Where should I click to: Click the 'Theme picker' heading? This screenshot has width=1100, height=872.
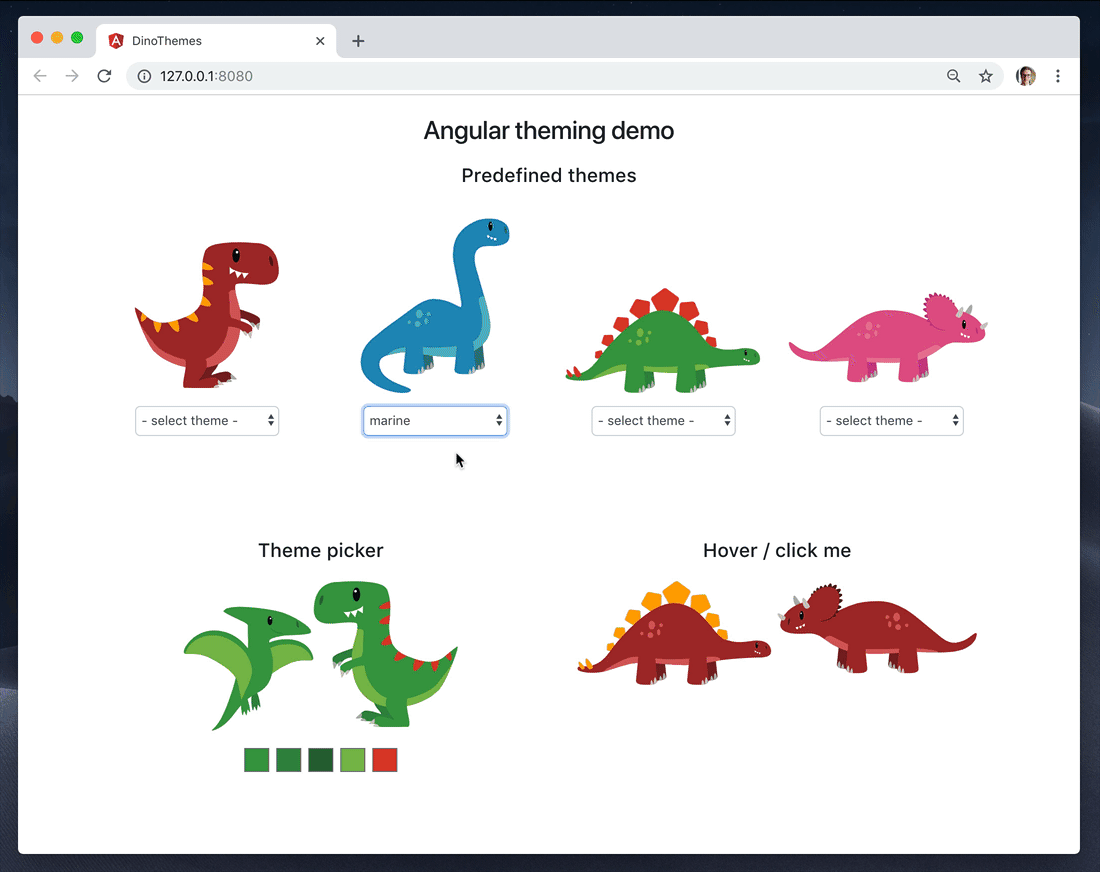click(321, 551)
